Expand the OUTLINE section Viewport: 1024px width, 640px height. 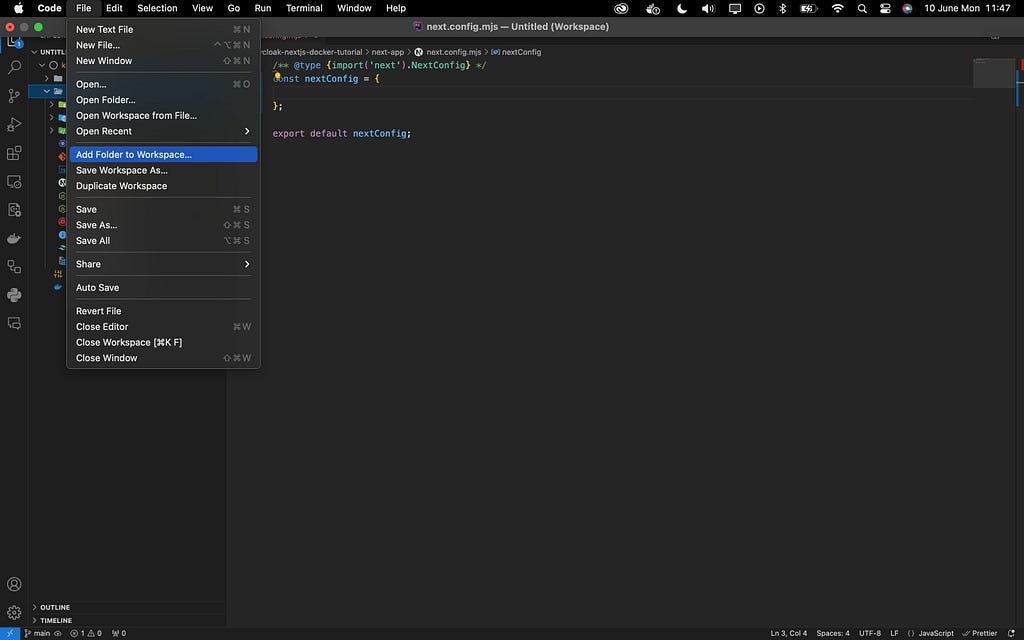click(128, 607)
